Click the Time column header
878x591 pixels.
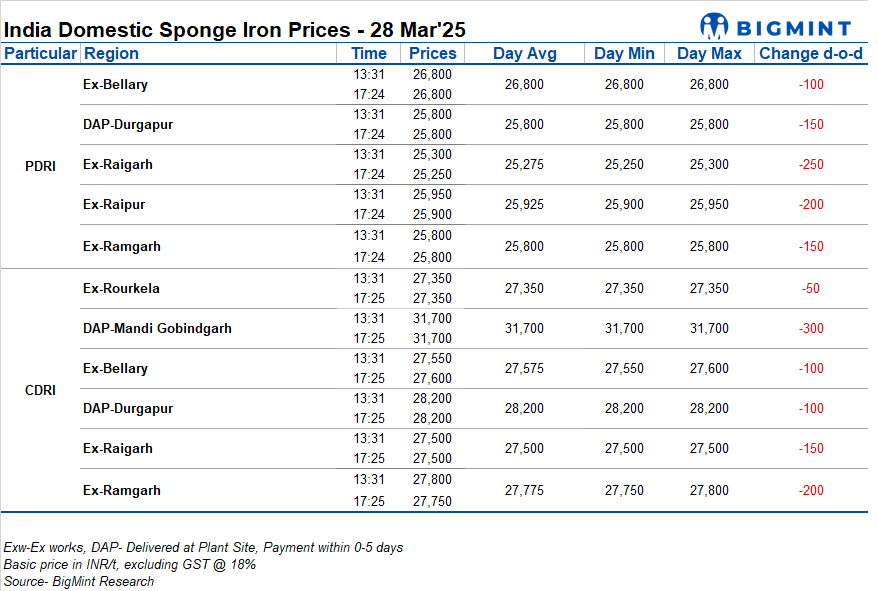pos(369,54)
